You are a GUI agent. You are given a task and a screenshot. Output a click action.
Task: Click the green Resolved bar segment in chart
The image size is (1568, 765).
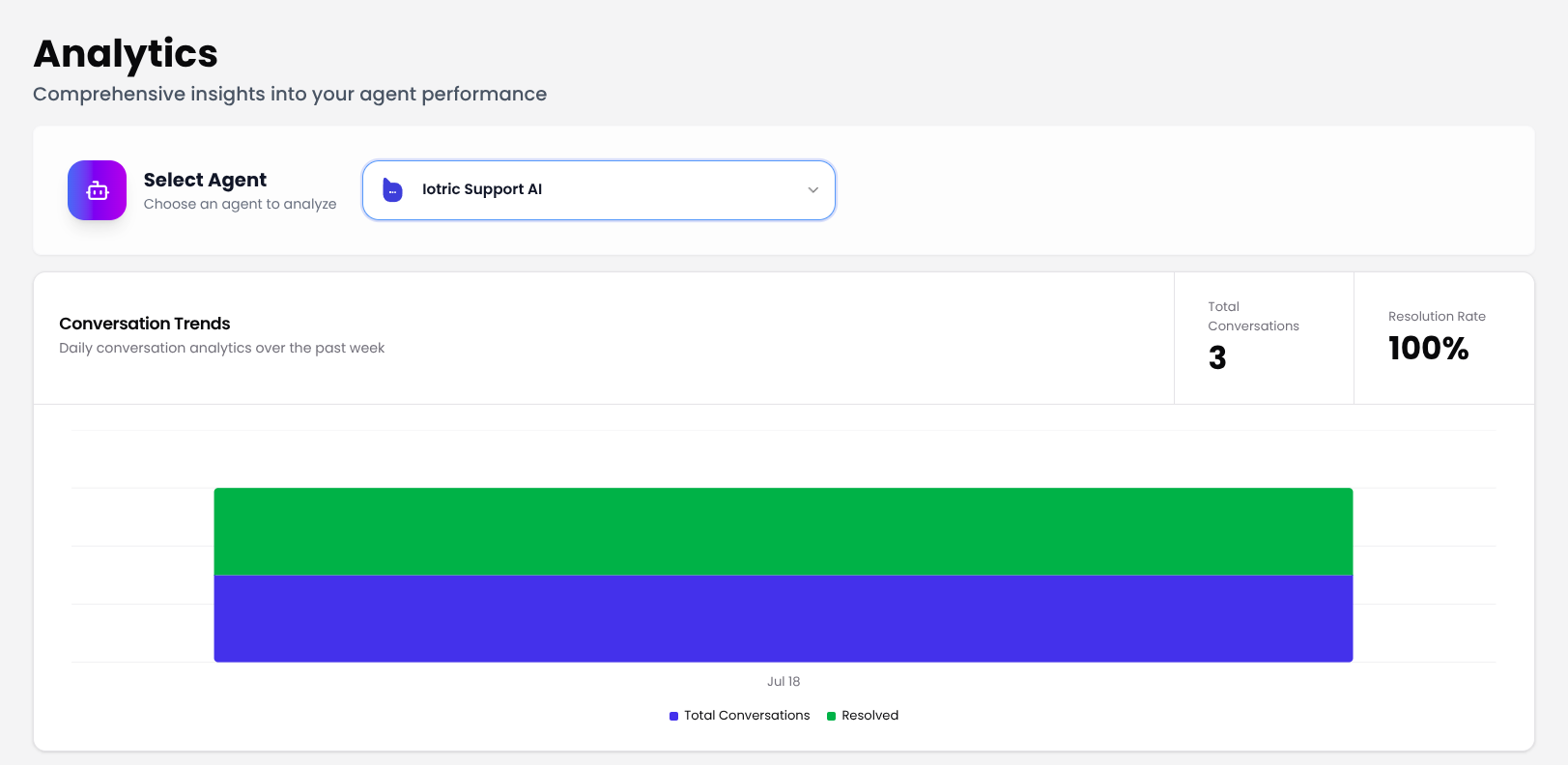tap(784, 531)
